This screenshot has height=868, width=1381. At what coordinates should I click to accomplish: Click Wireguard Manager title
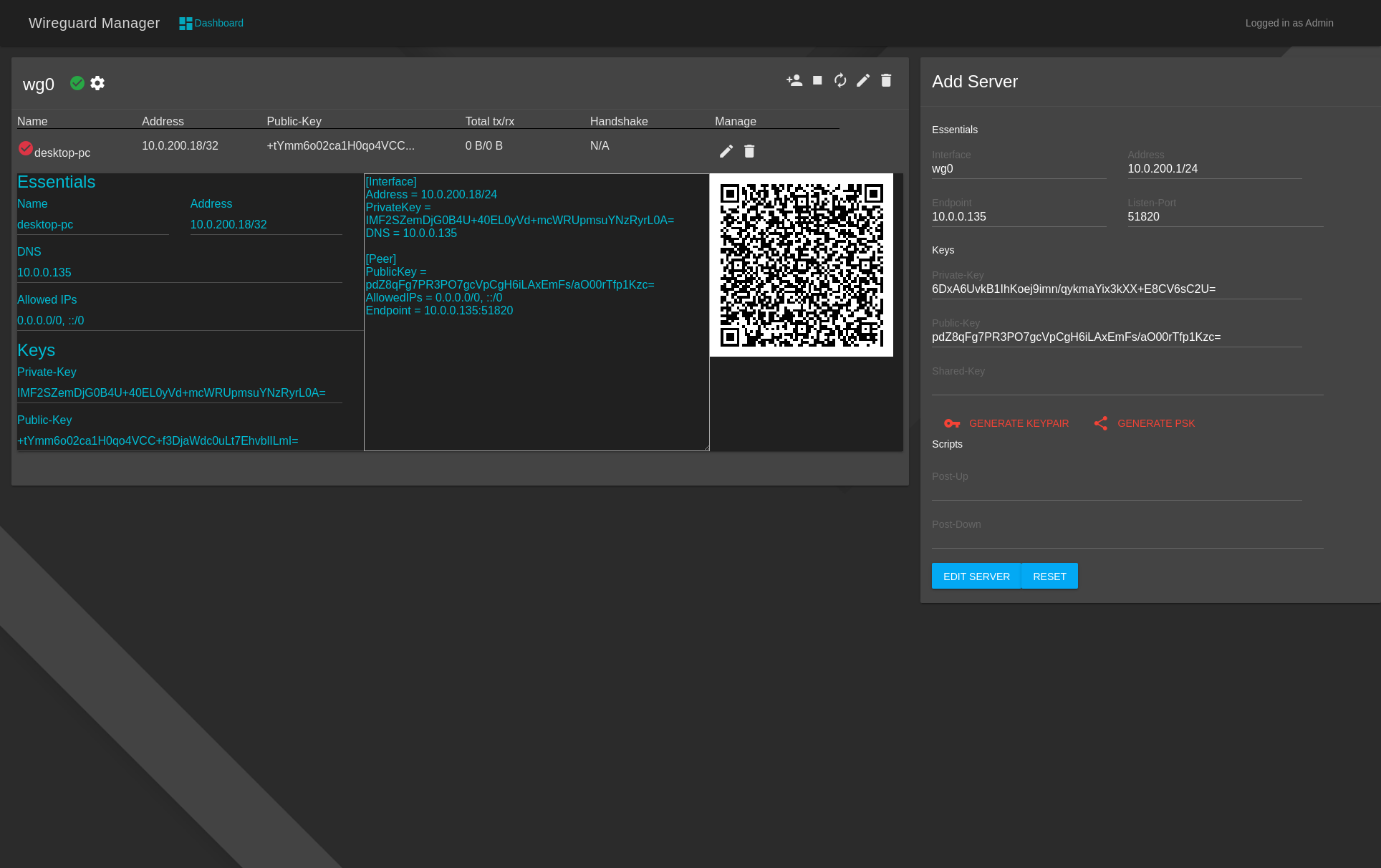94,23
